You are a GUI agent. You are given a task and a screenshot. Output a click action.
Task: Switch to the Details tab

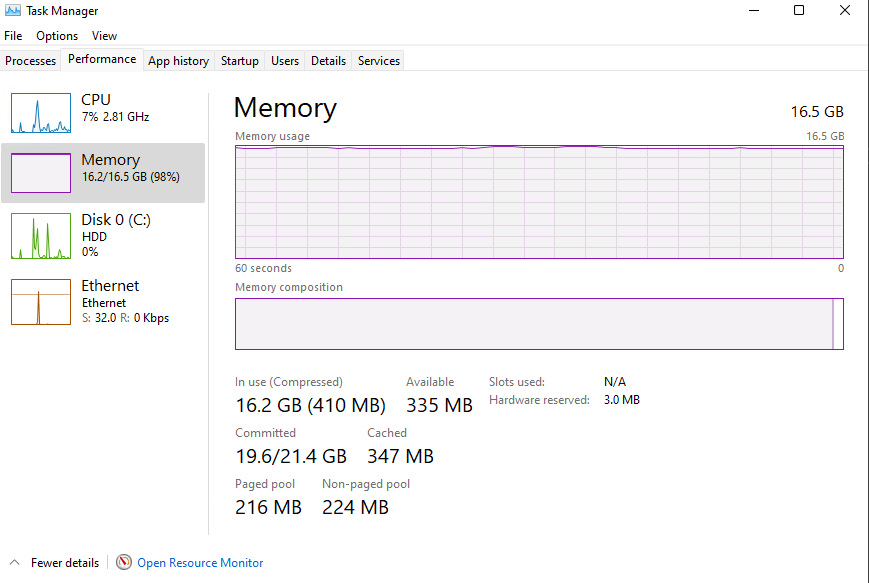(328, 60)
